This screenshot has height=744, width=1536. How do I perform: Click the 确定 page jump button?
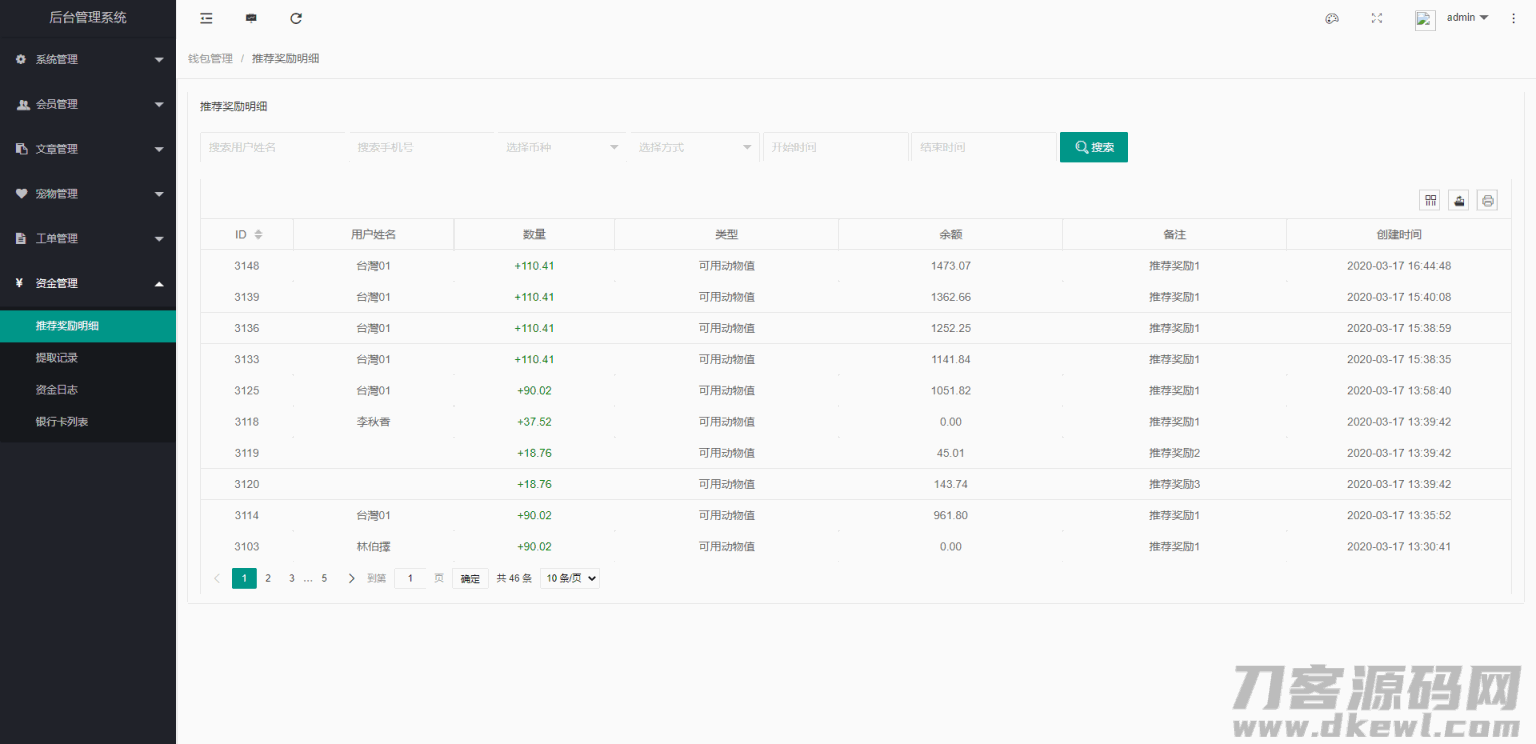[470, 579]
